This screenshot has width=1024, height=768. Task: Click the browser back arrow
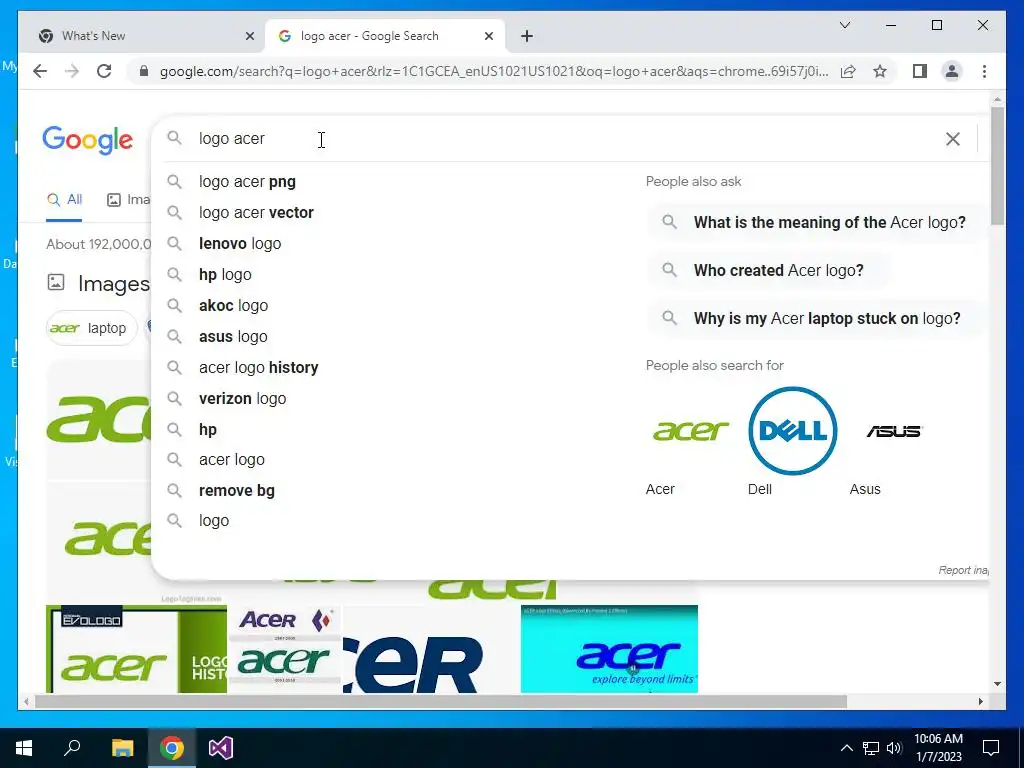tap(40, 71)
